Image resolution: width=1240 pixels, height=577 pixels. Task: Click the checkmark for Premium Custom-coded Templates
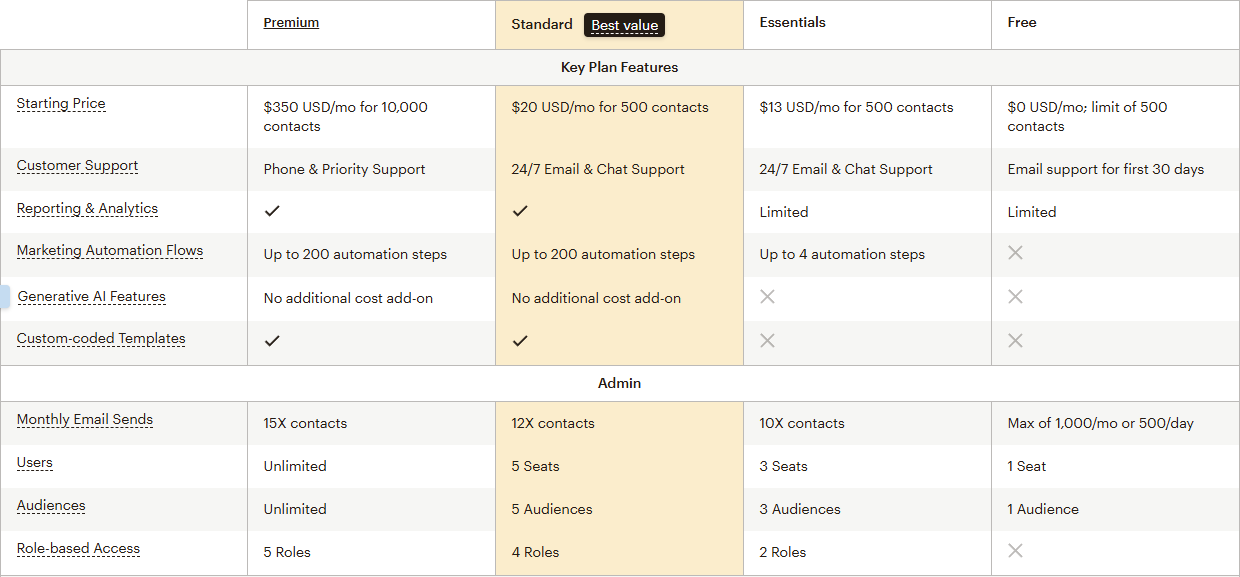coord(272,340)
